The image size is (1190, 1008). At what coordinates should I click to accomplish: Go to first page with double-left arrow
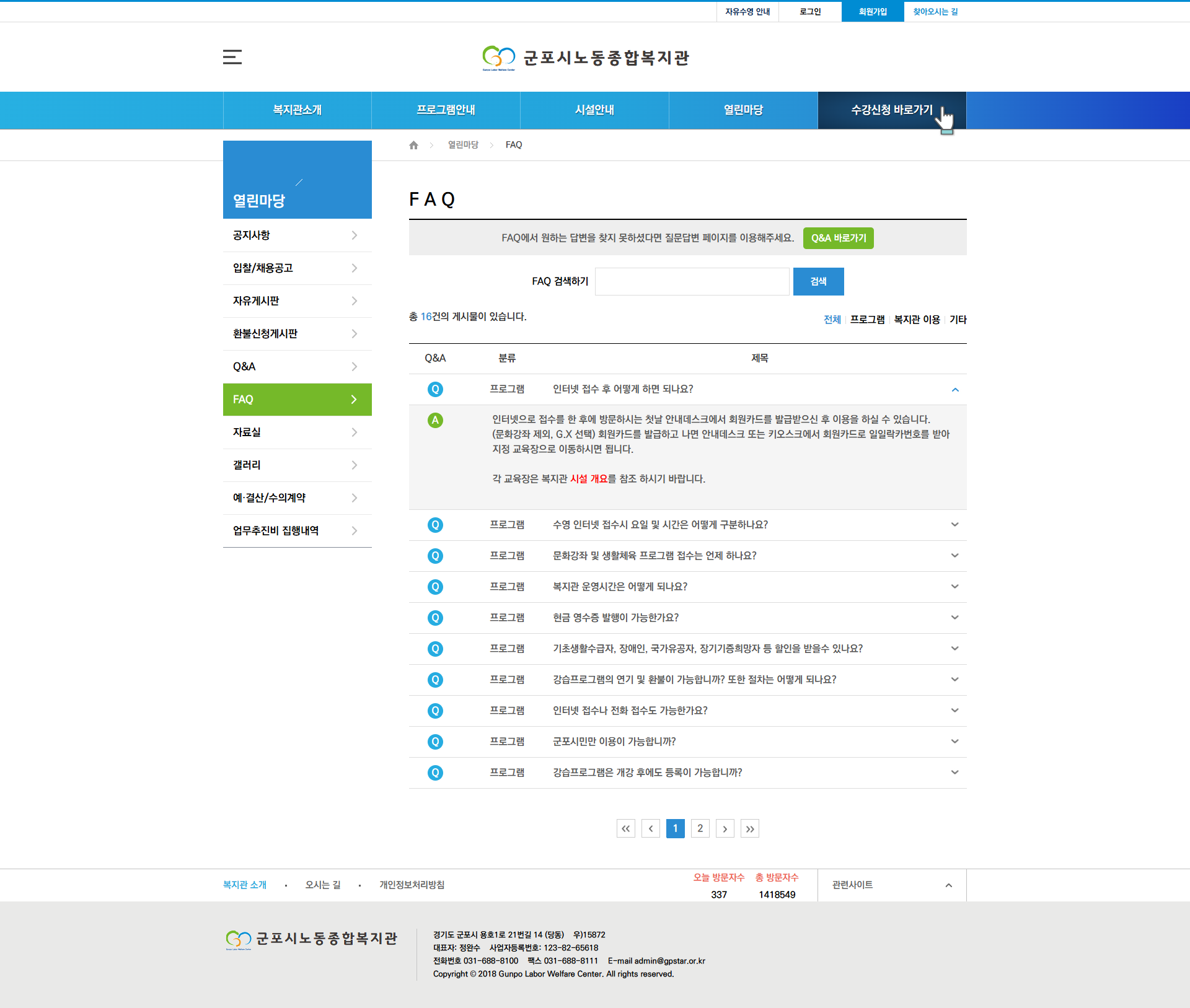pos(625,828)
